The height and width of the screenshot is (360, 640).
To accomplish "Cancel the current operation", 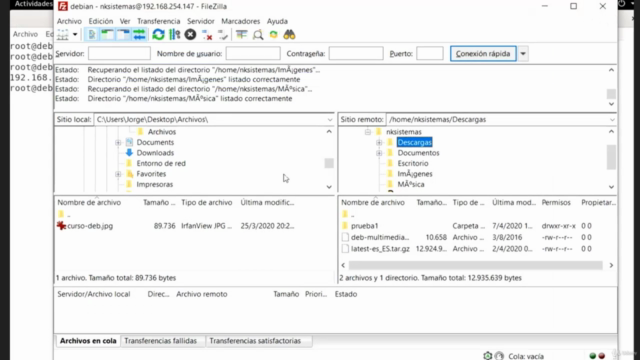I will (x=190, y=35).
